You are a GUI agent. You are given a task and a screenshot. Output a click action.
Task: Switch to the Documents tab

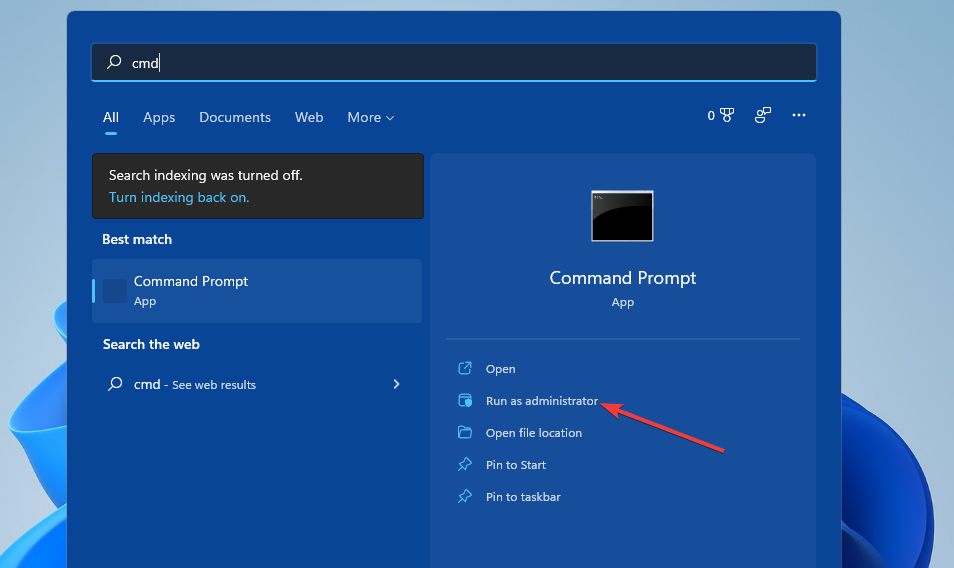pyautogui.click(x=235, y=117)
